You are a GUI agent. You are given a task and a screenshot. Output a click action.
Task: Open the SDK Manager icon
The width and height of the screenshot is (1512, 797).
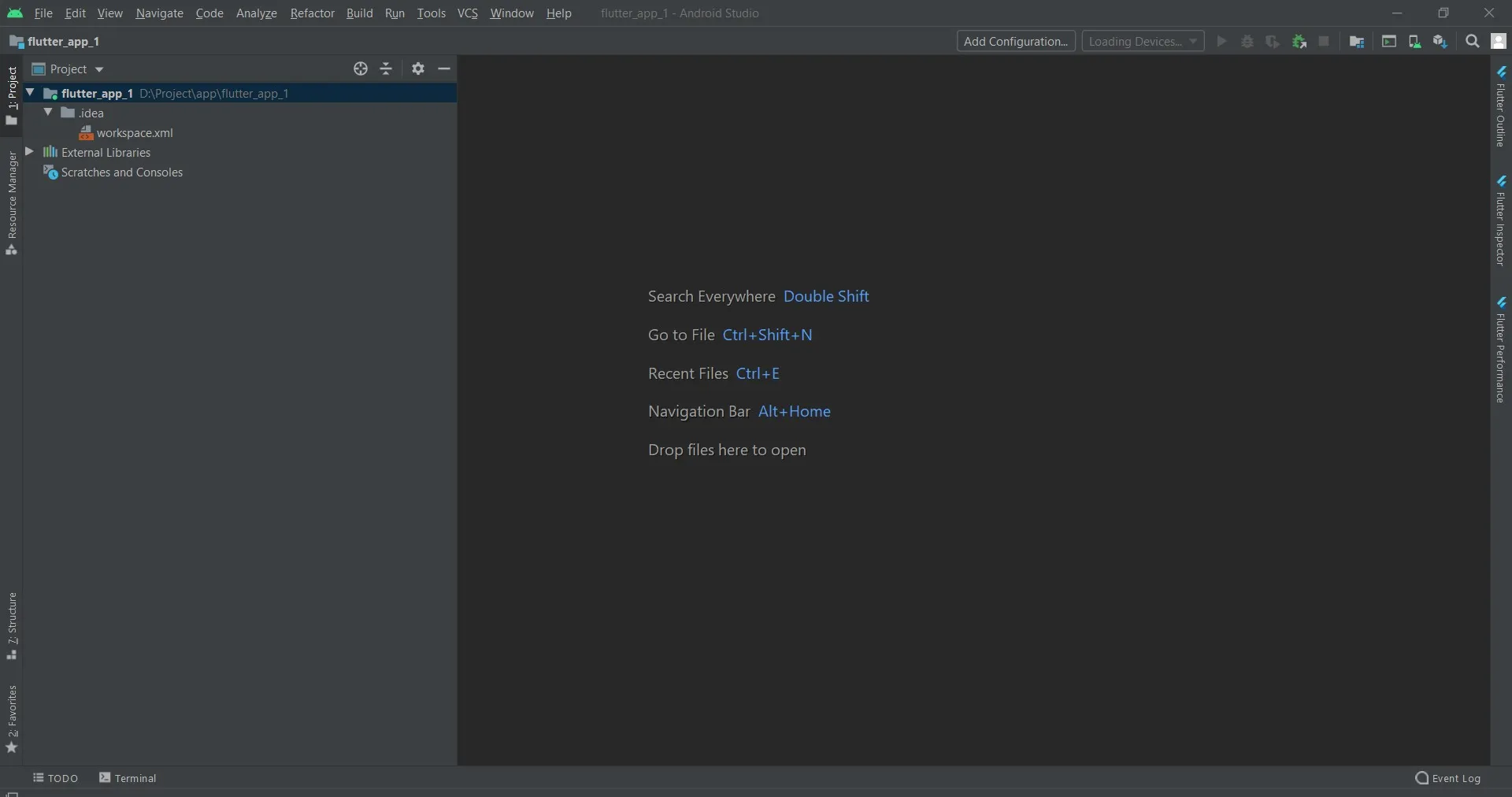[x=1440, y=42]
